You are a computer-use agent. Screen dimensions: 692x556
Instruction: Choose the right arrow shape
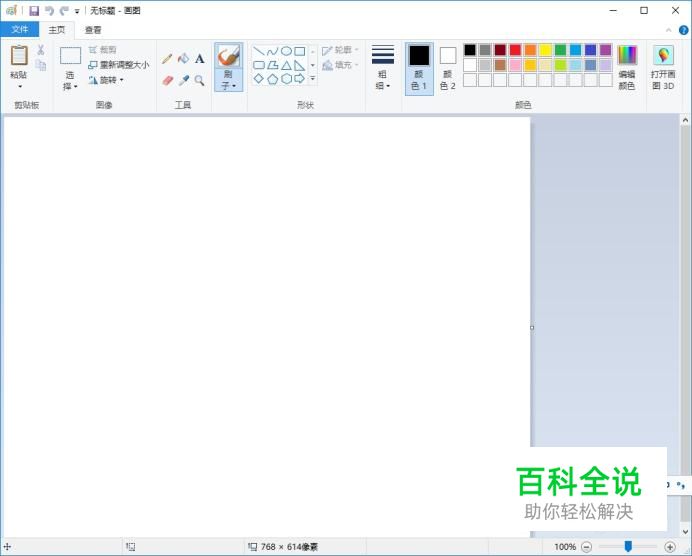coord(300,79)
